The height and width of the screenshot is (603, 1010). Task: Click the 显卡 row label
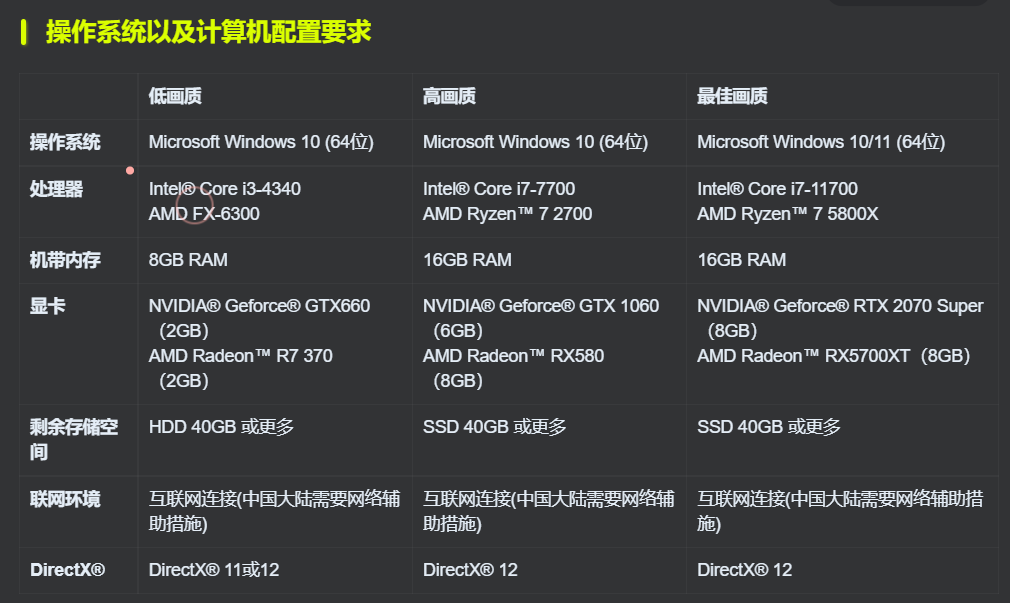(x=48, y=305)
